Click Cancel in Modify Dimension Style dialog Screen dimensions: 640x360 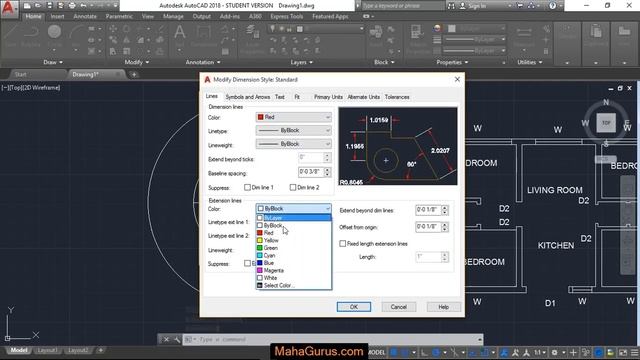click(x=398, y=307)
